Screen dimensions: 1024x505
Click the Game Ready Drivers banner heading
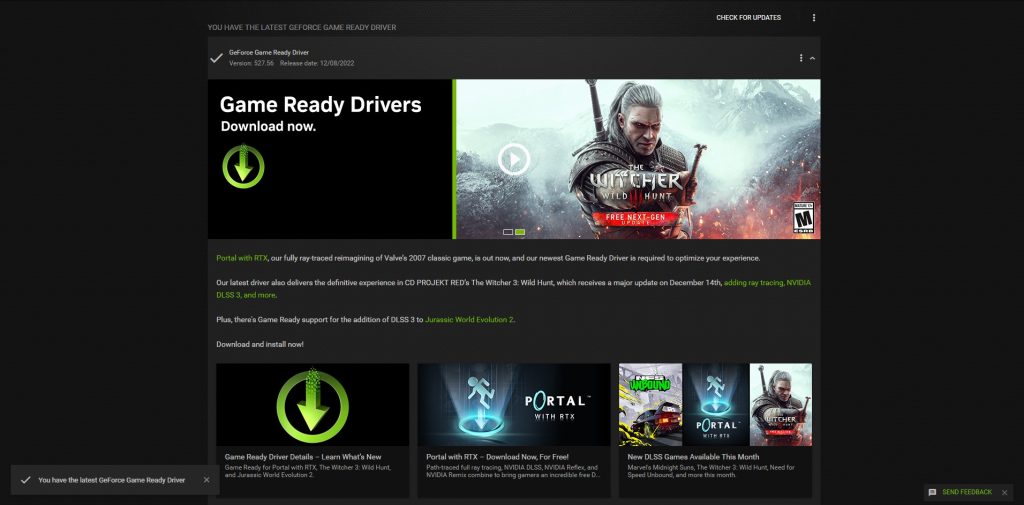click(321, 105)
